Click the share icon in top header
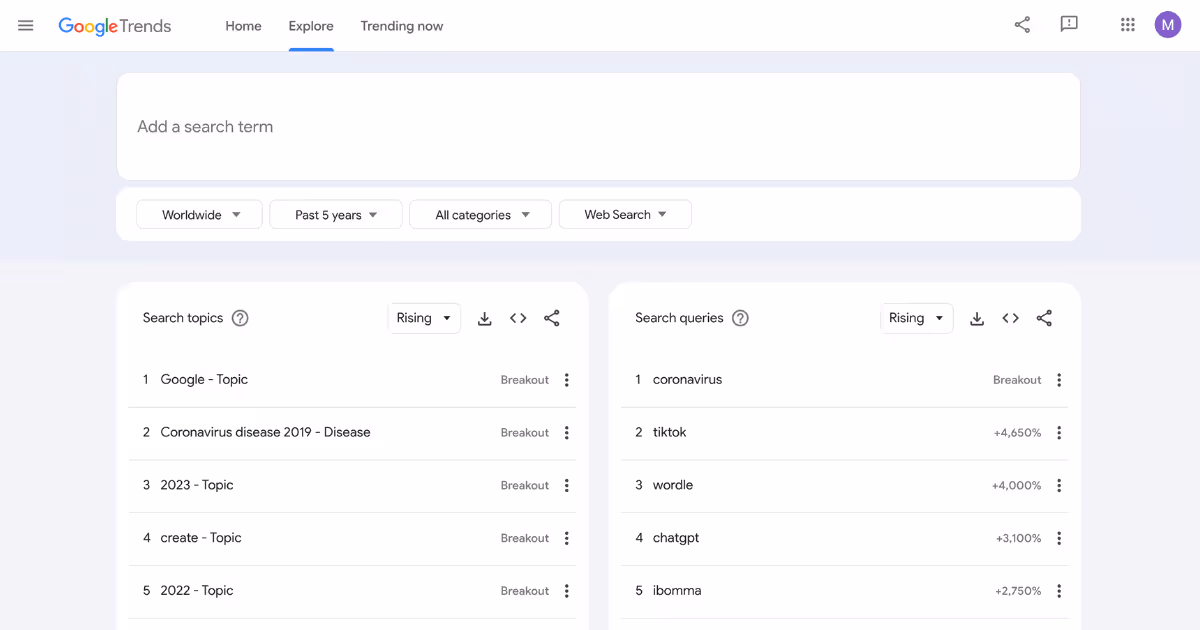 click(x=1022, y=25)
